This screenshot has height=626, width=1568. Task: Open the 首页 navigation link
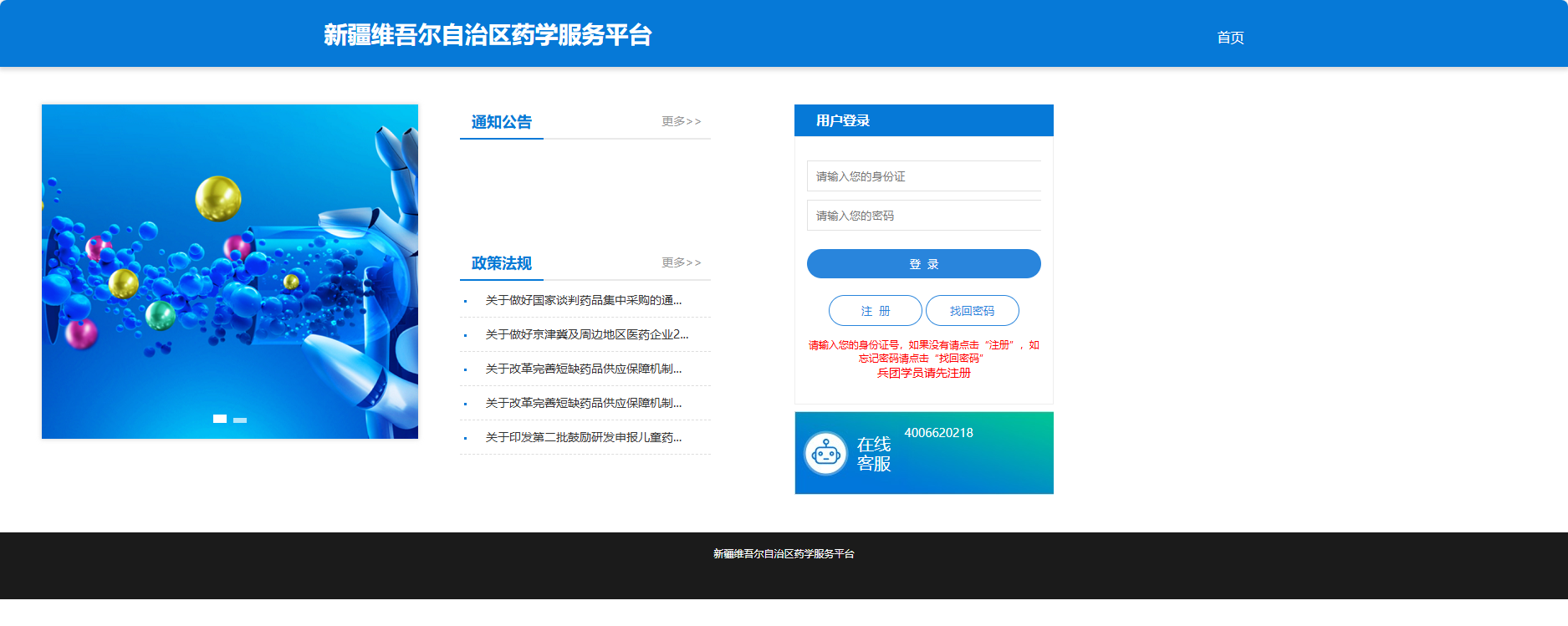[1230, 38]
